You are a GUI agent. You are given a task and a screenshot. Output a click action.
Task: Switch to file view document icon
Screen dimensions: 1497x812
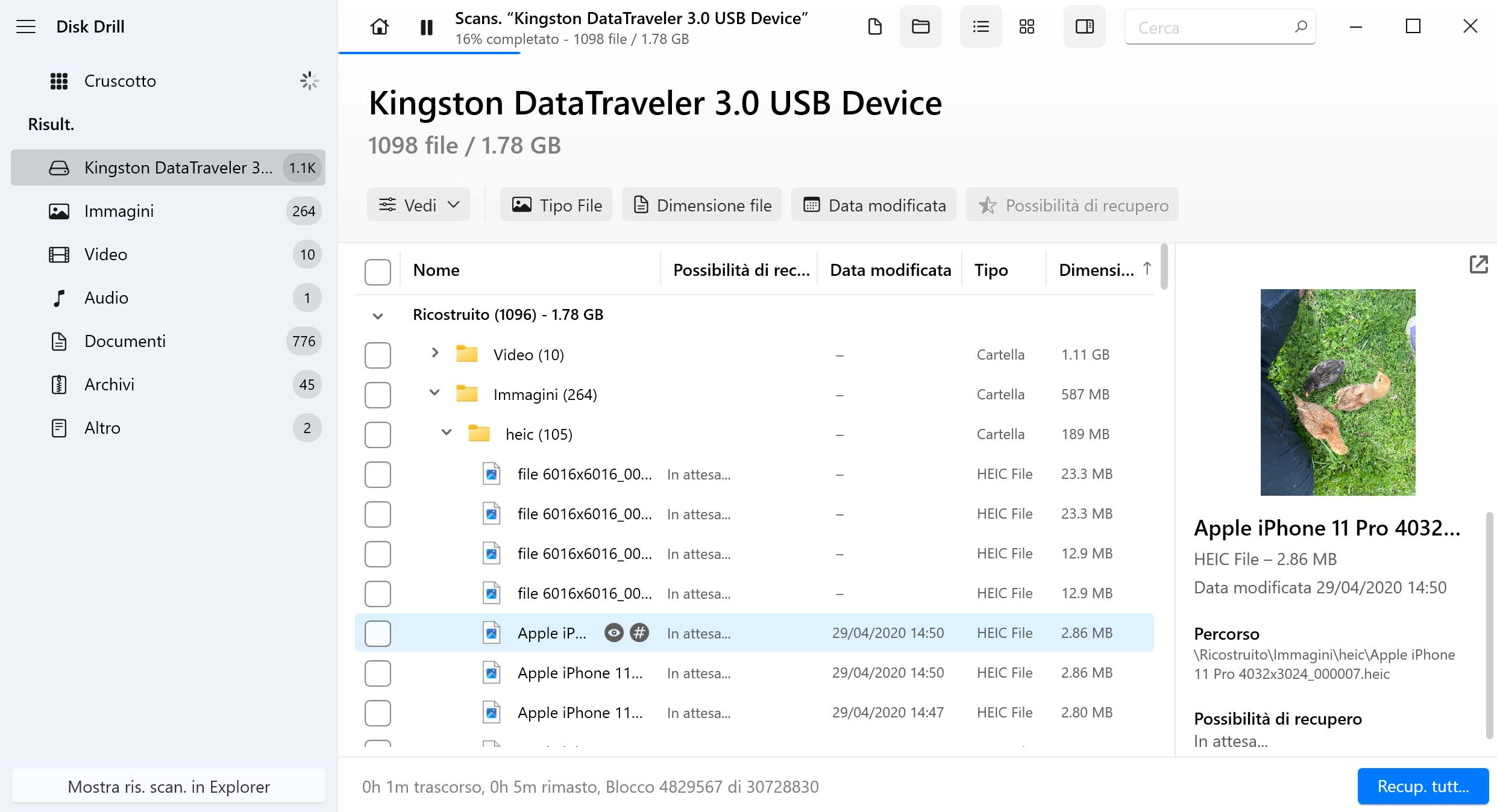(874, 27)
